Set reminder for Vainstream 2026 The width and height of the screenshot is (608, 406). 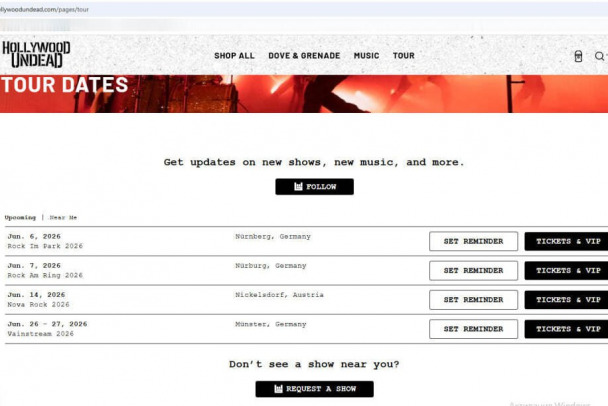pos(473,328)
